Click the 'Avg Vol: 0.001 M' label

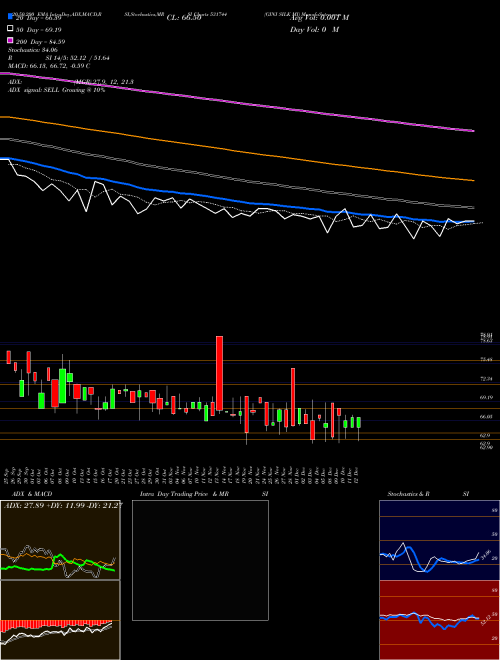click(319, 18)
